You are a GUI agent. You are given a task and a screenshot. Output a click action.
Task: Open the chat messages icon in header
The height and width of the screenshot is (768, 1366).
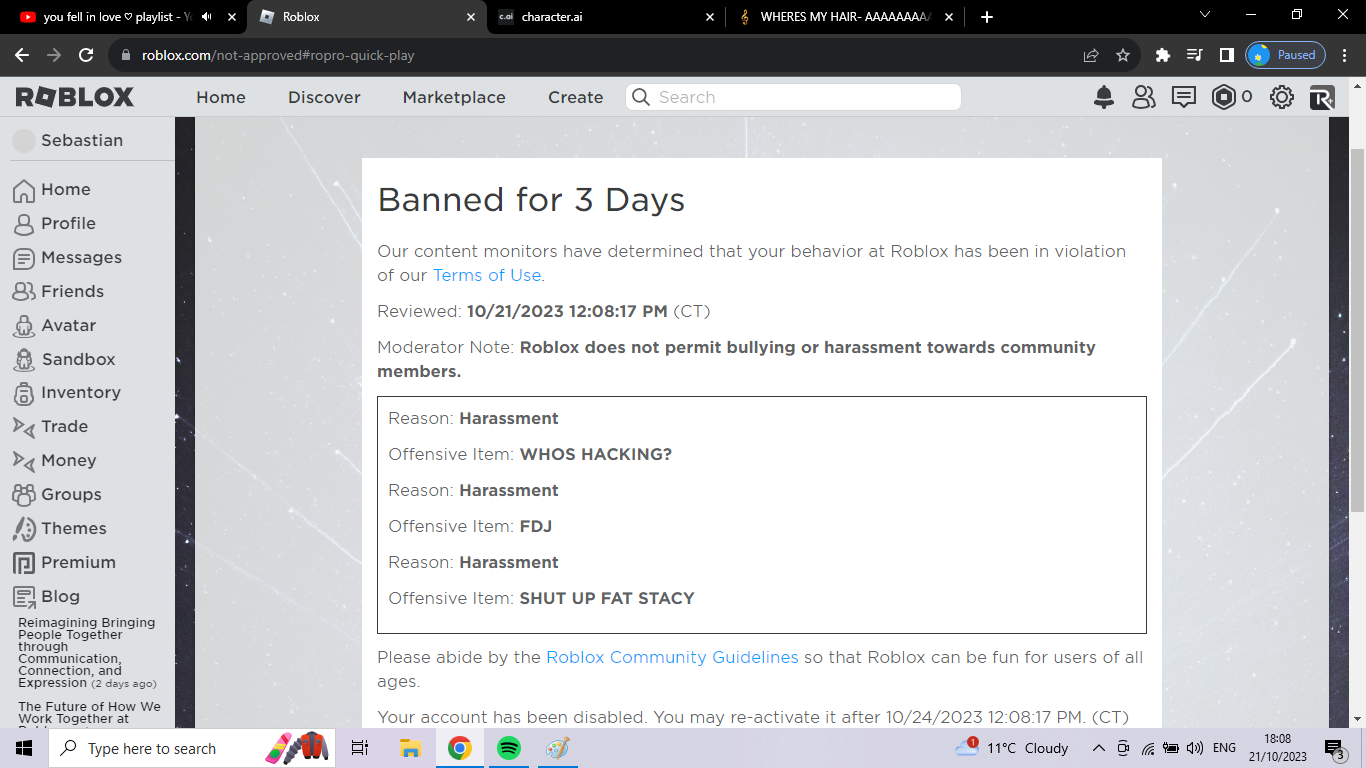coord(1184,97)
